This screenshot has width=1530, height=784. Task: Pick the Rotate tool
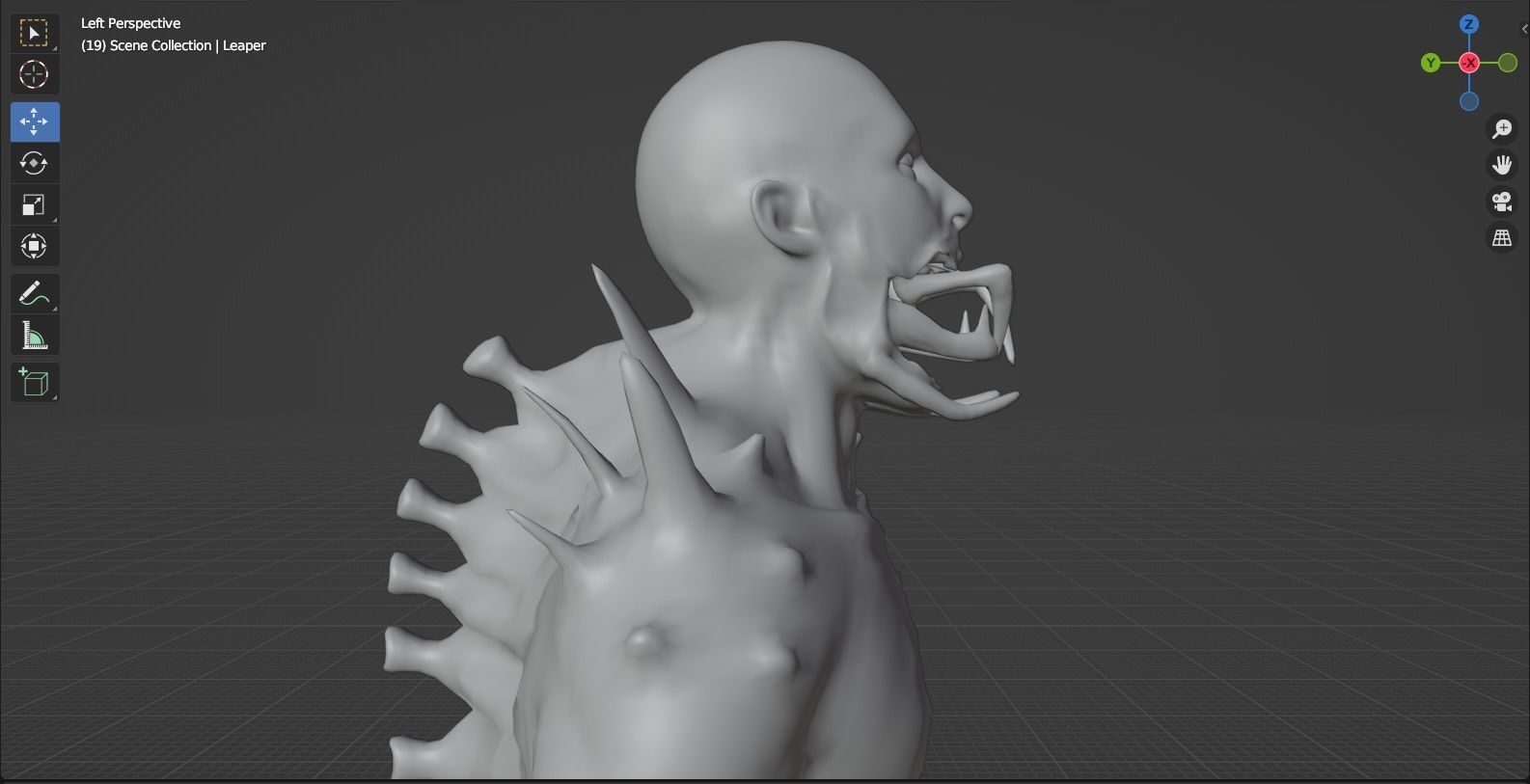click(x=34, y=163)
